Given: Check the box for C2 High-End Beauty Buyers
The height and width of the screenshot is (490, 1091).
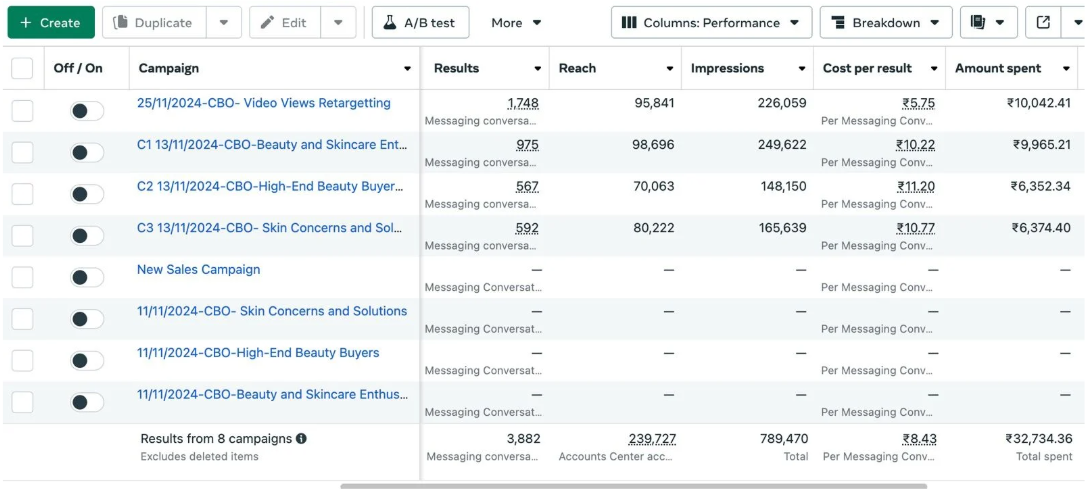Looking at the screenshot, I should [22, 194].
